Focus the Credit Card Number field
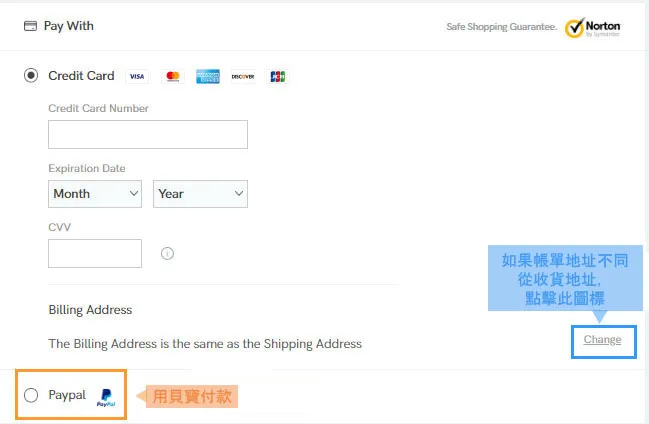The width and height of the screenshot is (649, 424). (148, 135)
